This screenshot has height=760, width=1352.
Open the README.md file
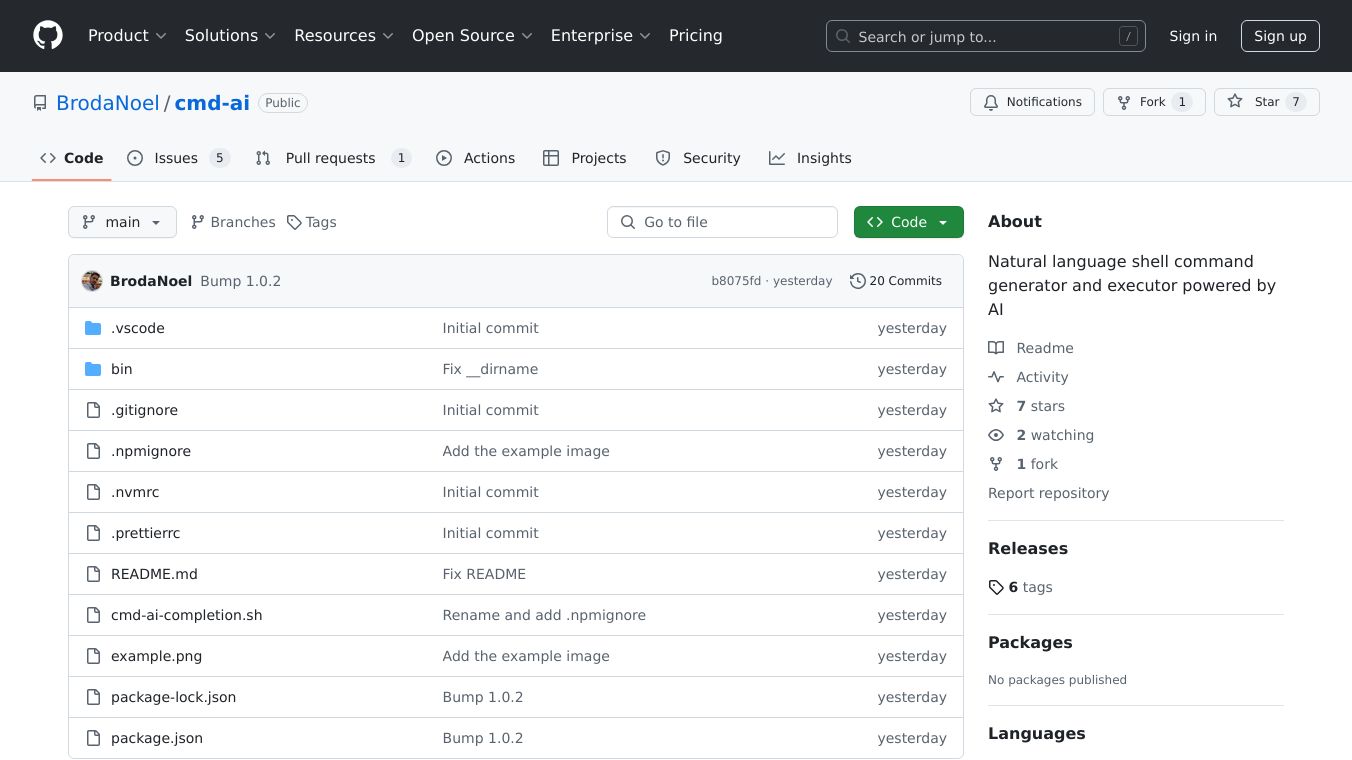click(154, 574)
